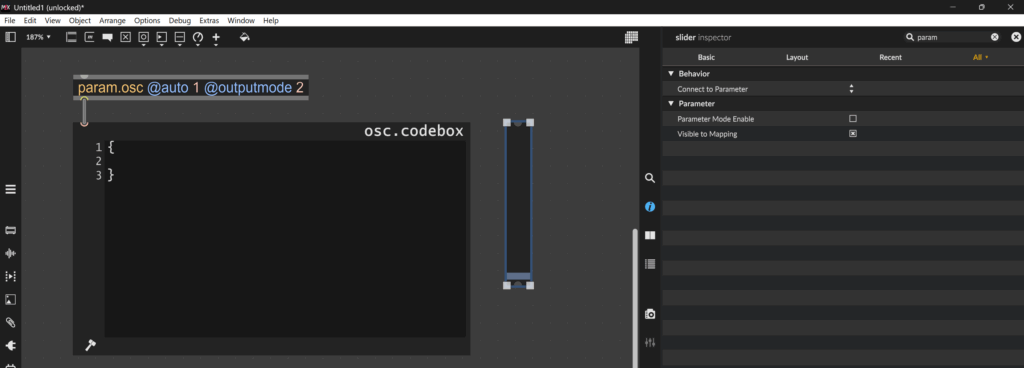Select the param.osc object box

[191, 87]
